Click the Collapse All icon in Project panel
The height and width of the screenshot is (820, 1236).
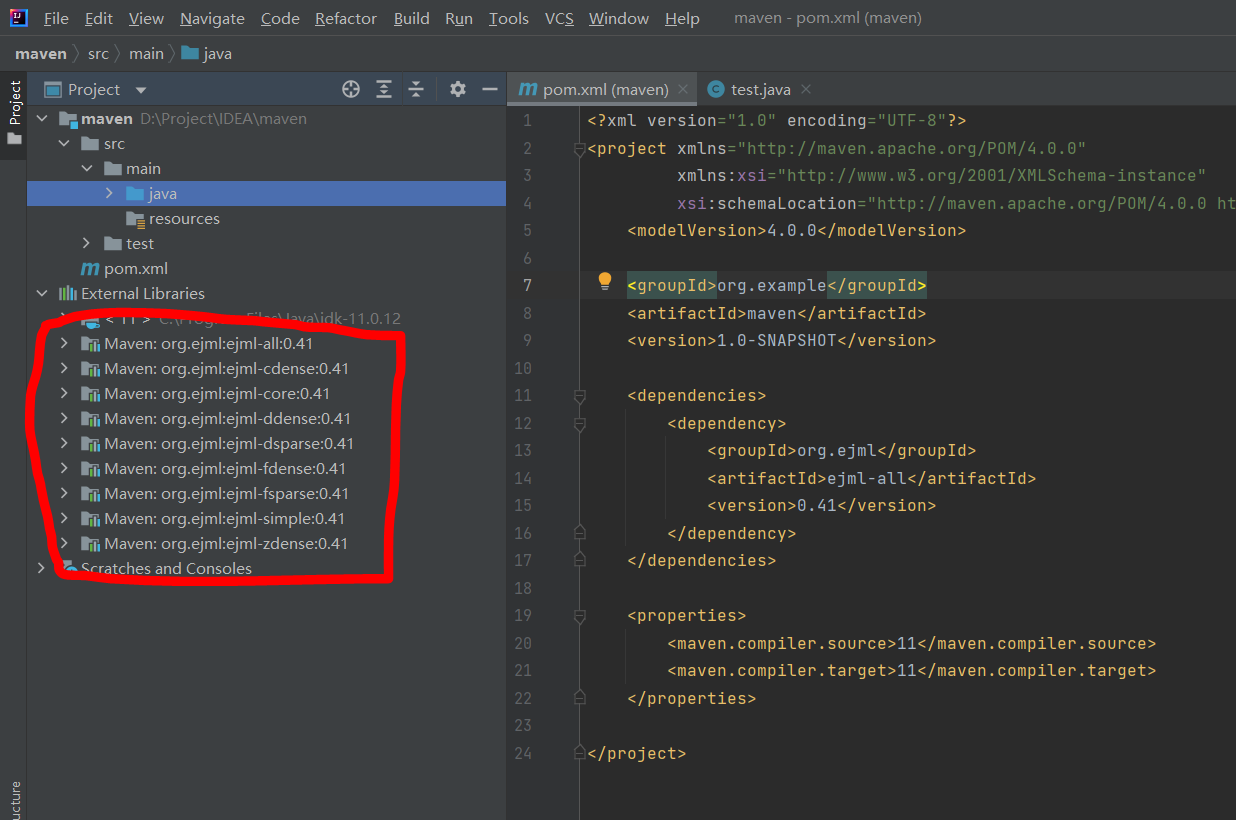click(x=416, y=89)
